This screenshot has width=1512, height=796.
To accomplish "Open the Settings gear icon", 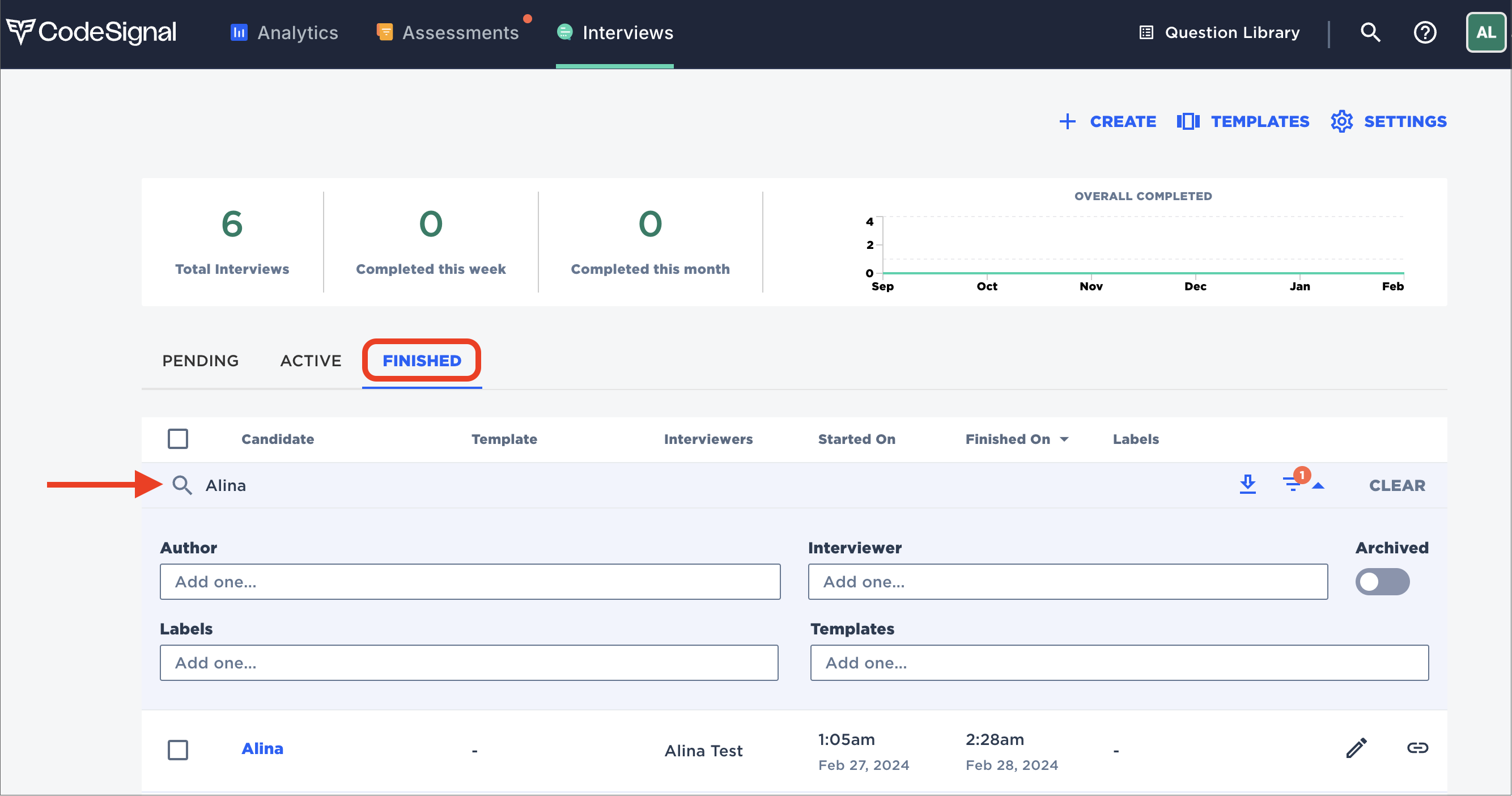I will pyautogui.click(x=1341, y=121).
